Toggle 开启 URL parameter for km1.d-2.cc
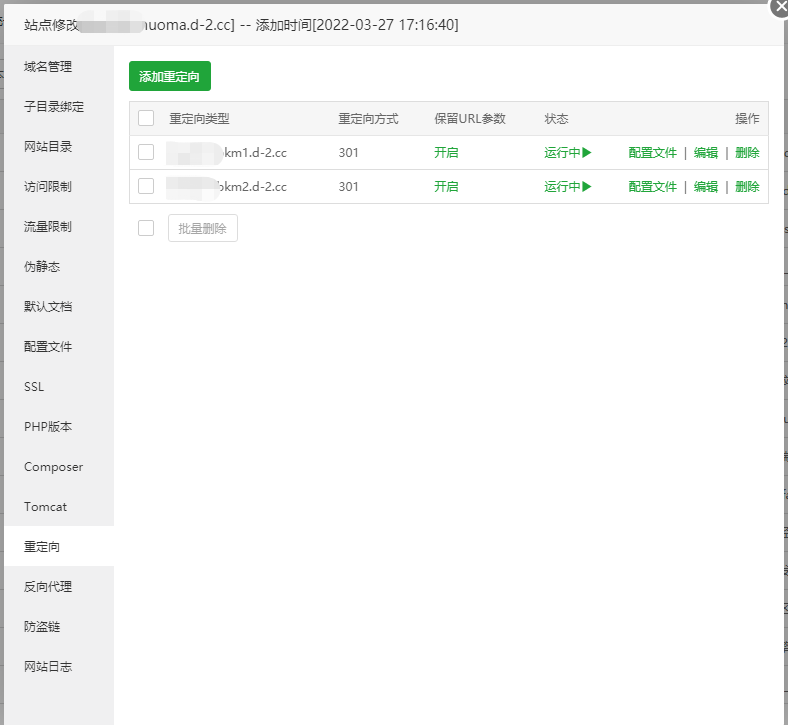The image size is (788, 725). tap(446, 153)
